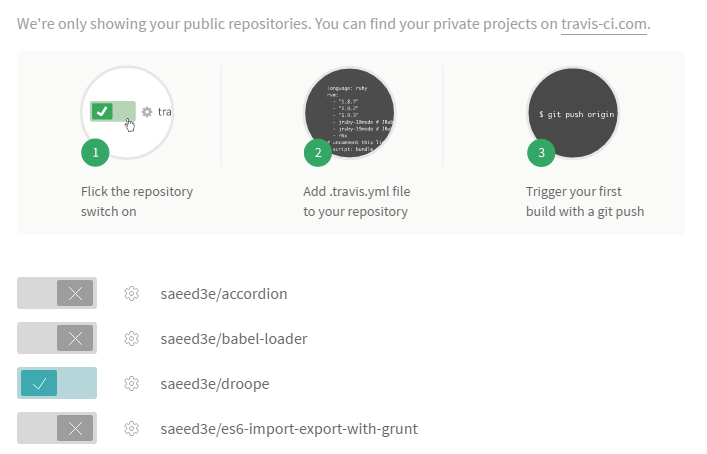Disable the saeed3e/droope repository switch
The width and height of the screenshot is (707, 454).
tap(57, 384)
